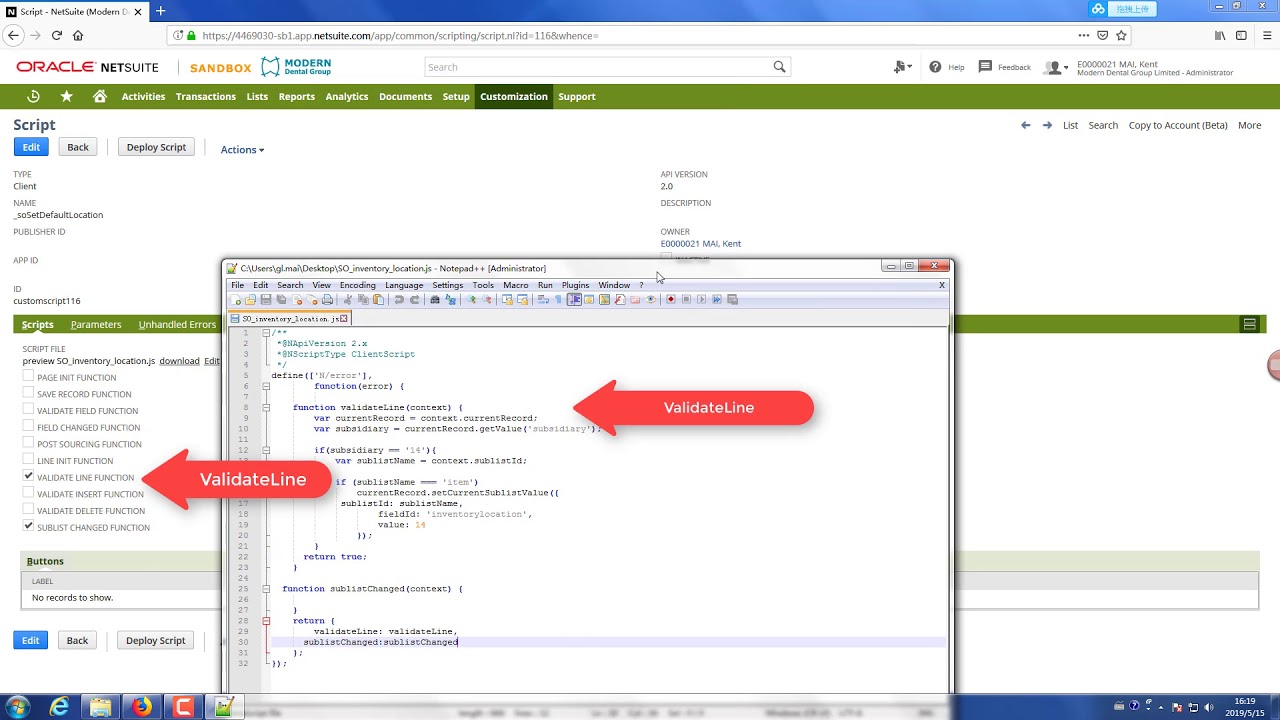Open the Shortcuts star icon

tap(67, 96)
